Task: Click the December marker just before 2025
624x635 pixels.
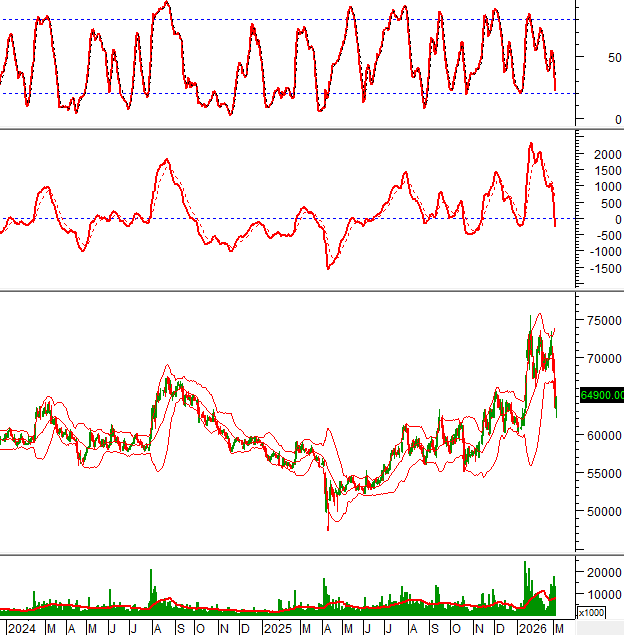Action: [x=245, y=628]
